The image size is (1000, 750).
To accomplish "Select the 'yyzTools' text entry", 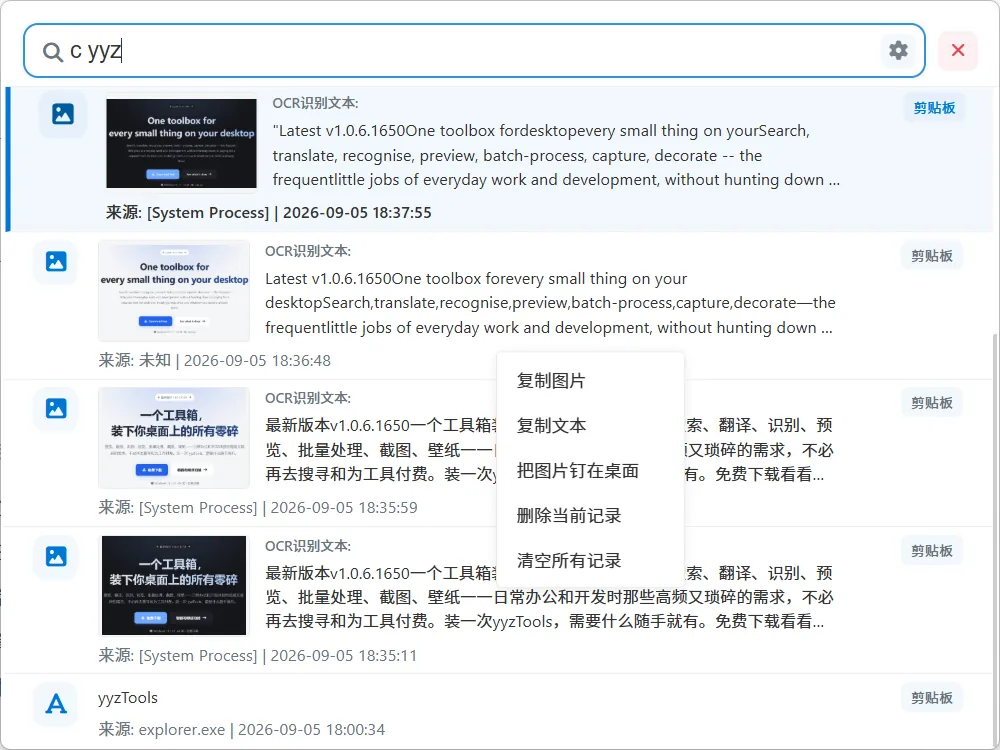I will pos(128,698).
